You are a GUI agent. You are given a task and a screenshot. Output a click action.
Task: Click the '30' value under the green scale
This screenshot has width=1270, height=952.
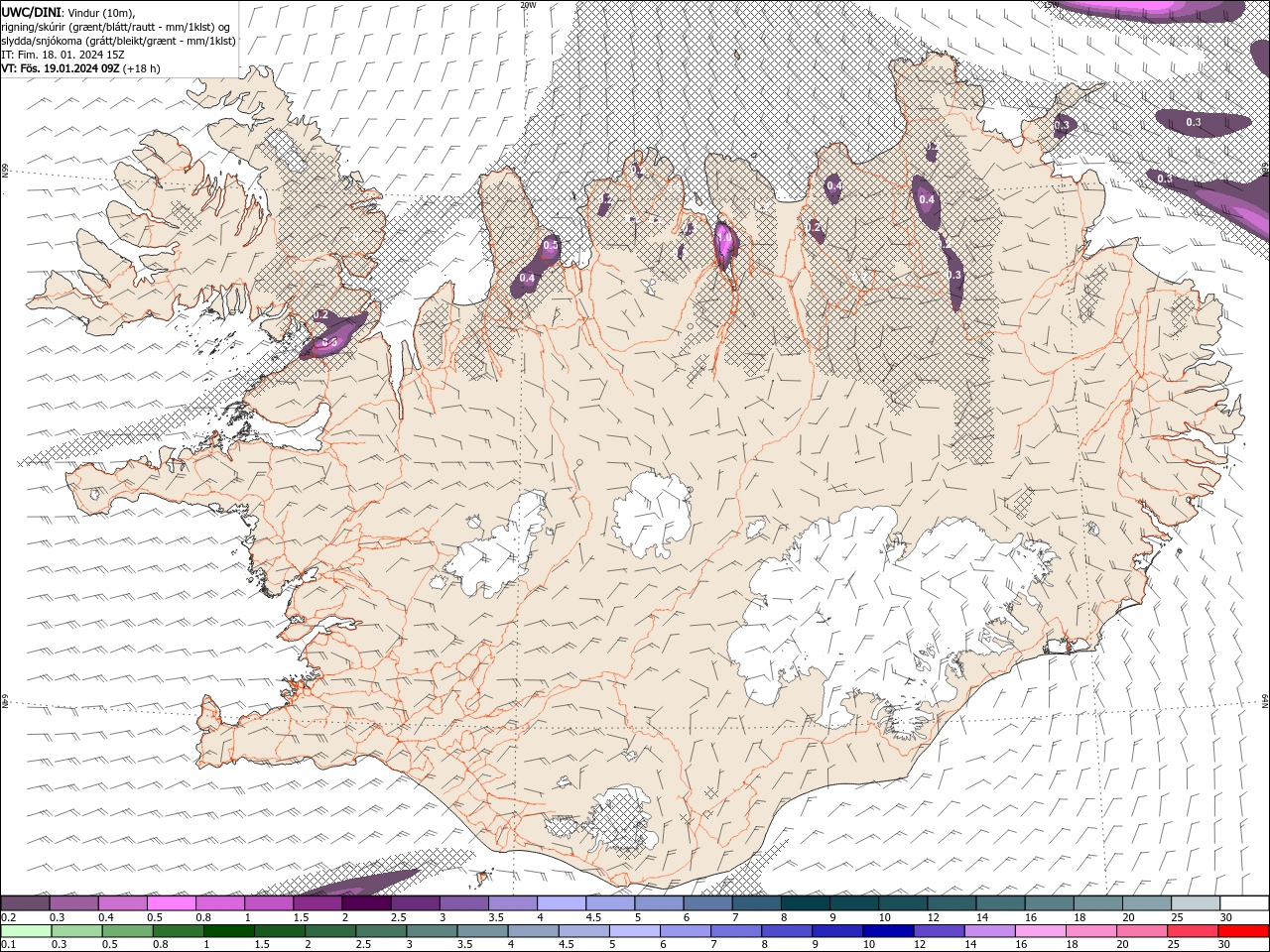coord(1225,945)
